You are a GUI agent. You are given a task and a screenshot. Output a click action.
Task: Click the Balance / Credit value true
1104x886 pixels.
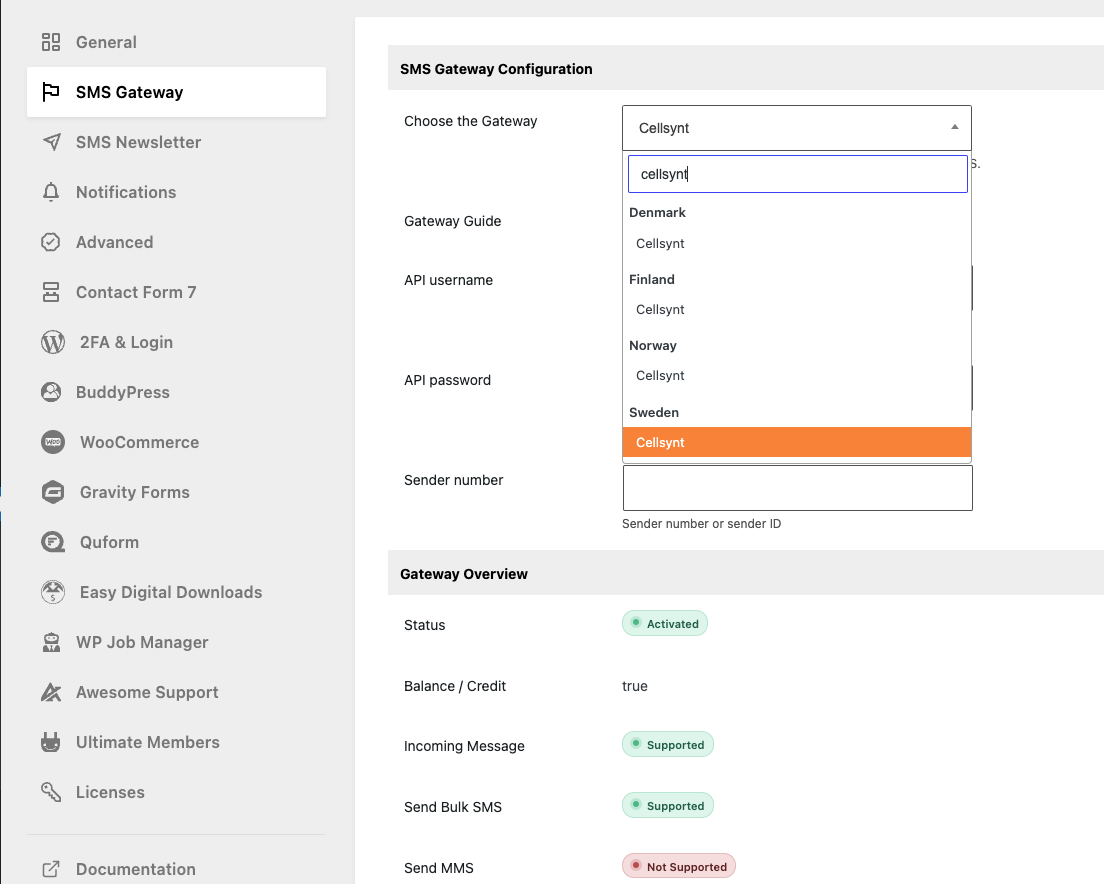coord(635,686)
